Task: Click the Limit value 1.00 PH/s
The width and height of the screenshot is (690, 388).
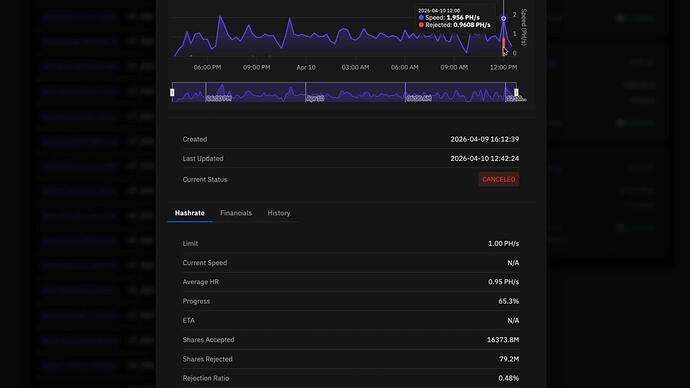Action: [503, 243]
